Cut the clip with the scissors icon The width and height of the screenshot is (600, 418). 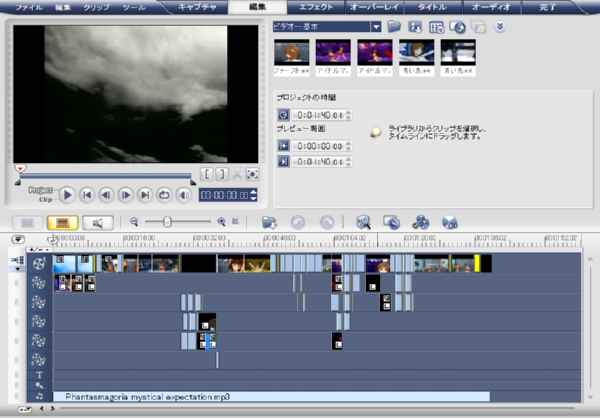point(237,175)
